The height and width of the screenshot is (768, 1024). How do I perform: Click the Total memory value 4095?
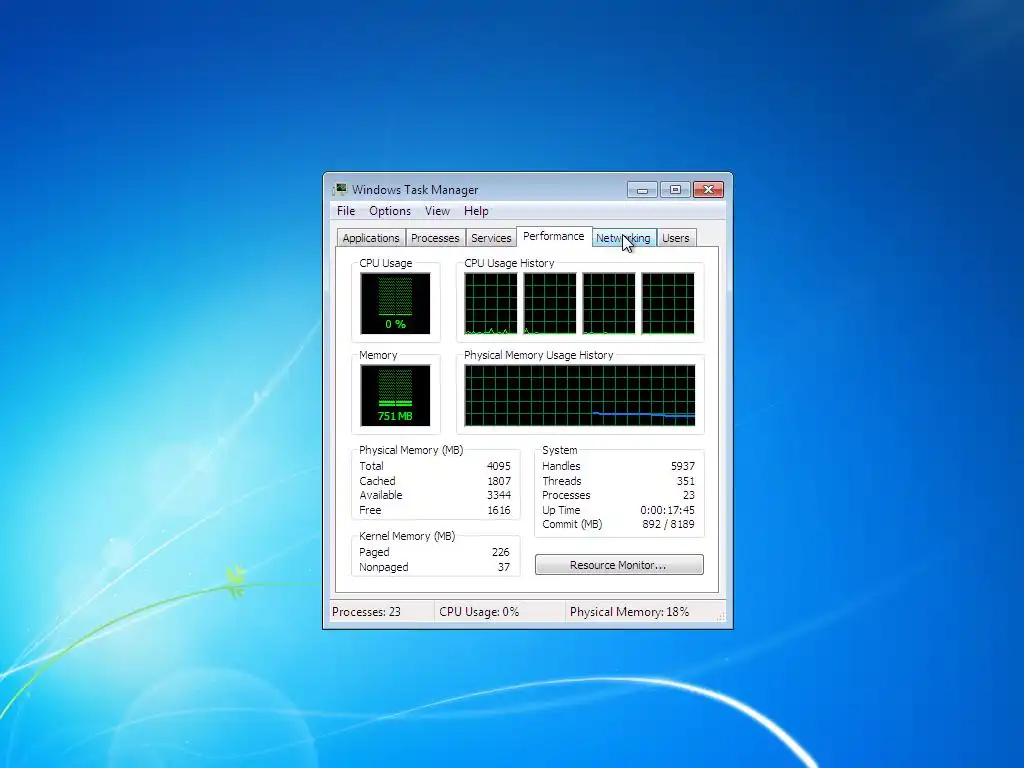499,466
